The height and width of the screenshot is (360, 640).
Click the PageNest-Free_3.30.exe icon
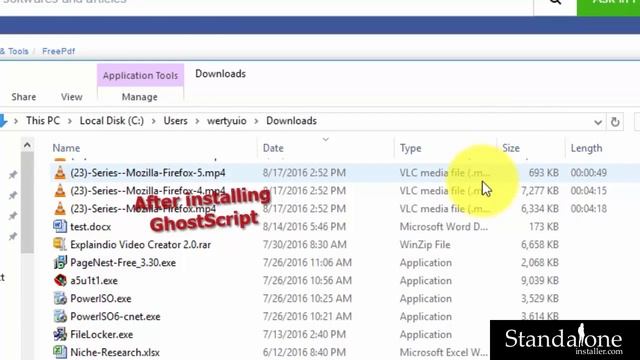[60, 262]
